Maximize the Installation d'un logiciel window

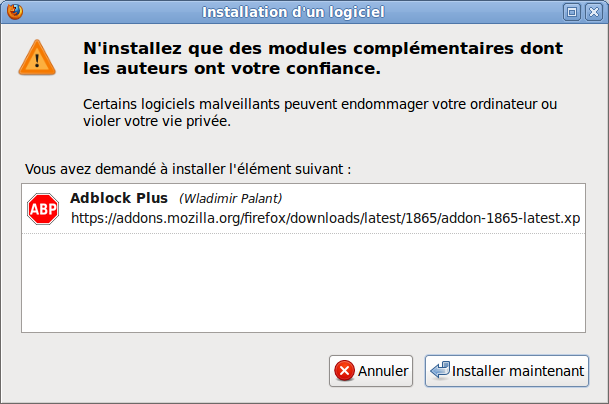click(x=572, y=12)
